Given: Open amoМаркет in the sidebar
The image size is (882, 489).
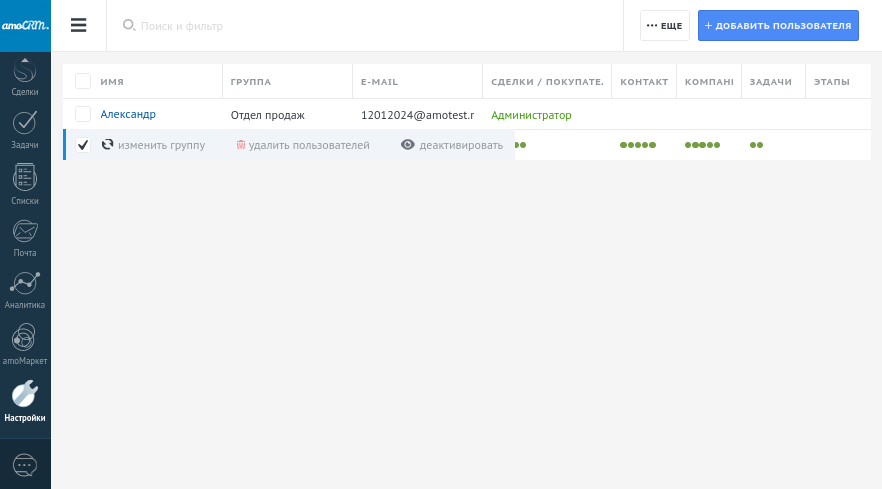Looking at the screenshot, I should (x=25, y=344).
